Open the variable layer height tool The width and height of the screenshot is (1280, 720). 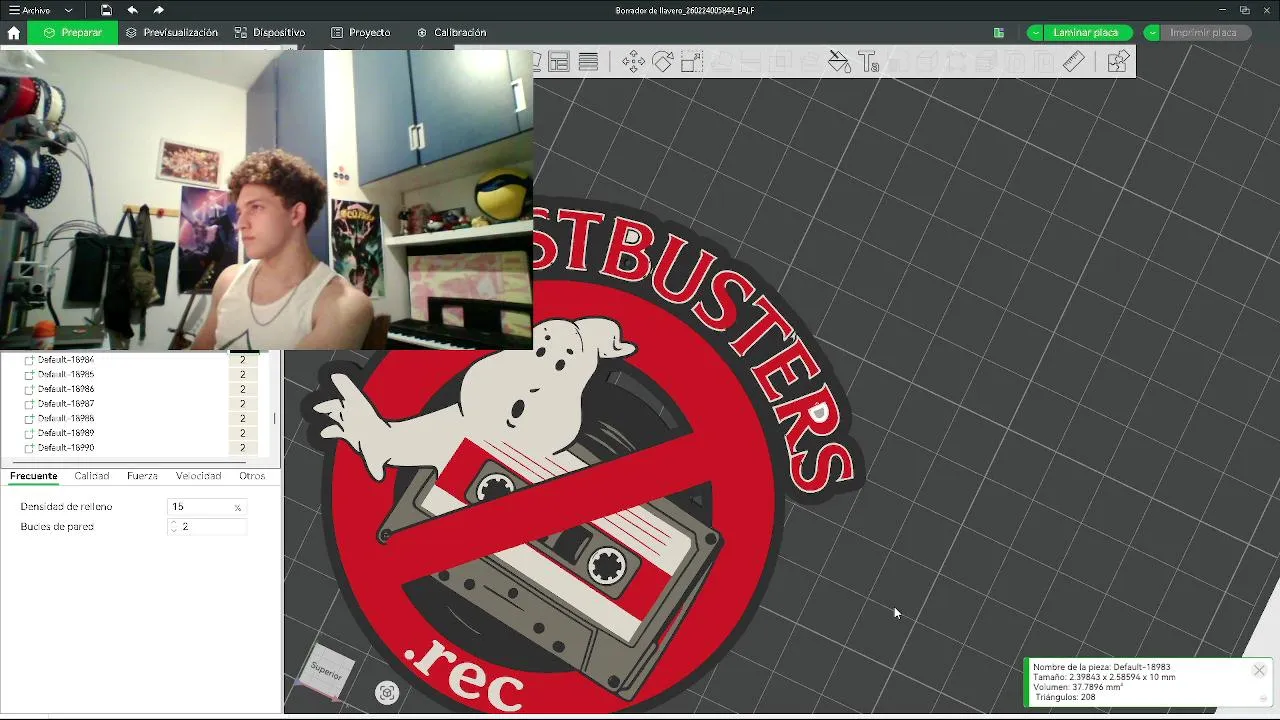(589, 62)
